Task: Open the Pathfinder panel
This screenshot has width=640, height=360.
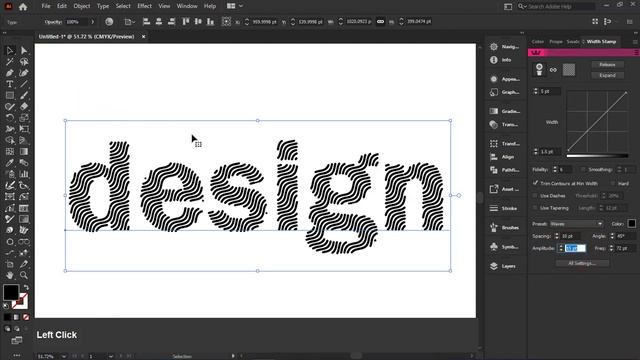Action: [x=504, y=170]
